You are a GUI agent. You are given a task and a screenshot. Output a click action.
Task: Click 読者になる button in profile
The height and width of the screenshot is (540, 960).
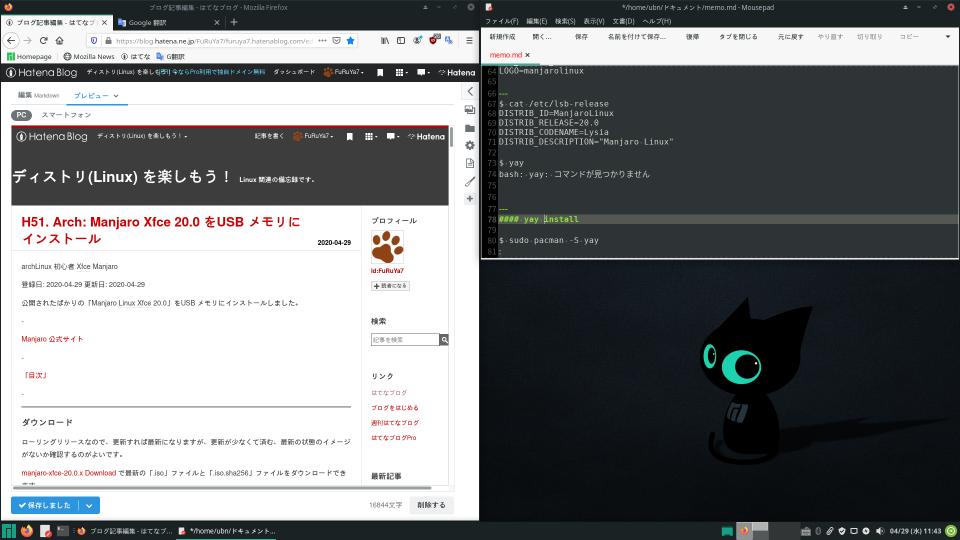pyautogui.click(x=390, y=286)
